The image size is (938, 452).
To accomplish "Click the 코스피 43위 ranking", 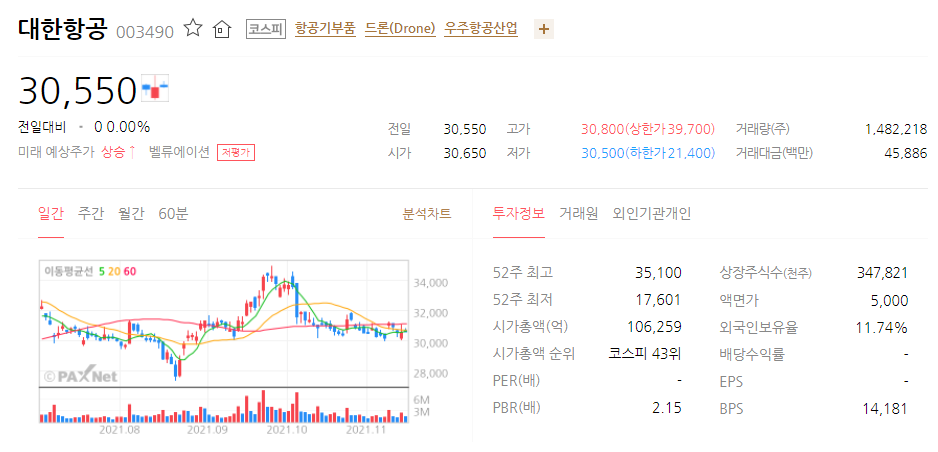I will tap(645, 354).
